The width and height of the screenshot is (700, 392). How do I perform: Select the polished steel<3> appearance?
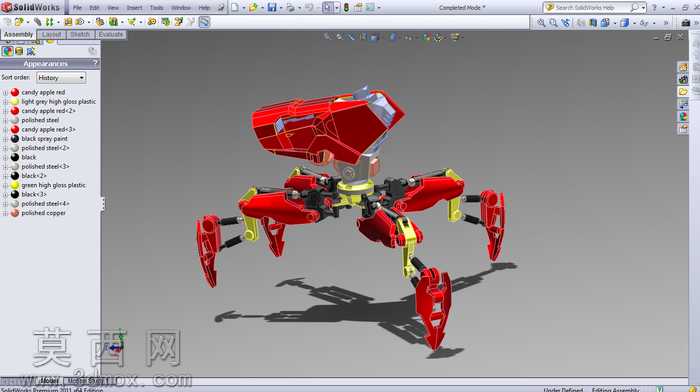tap(45, 167)
